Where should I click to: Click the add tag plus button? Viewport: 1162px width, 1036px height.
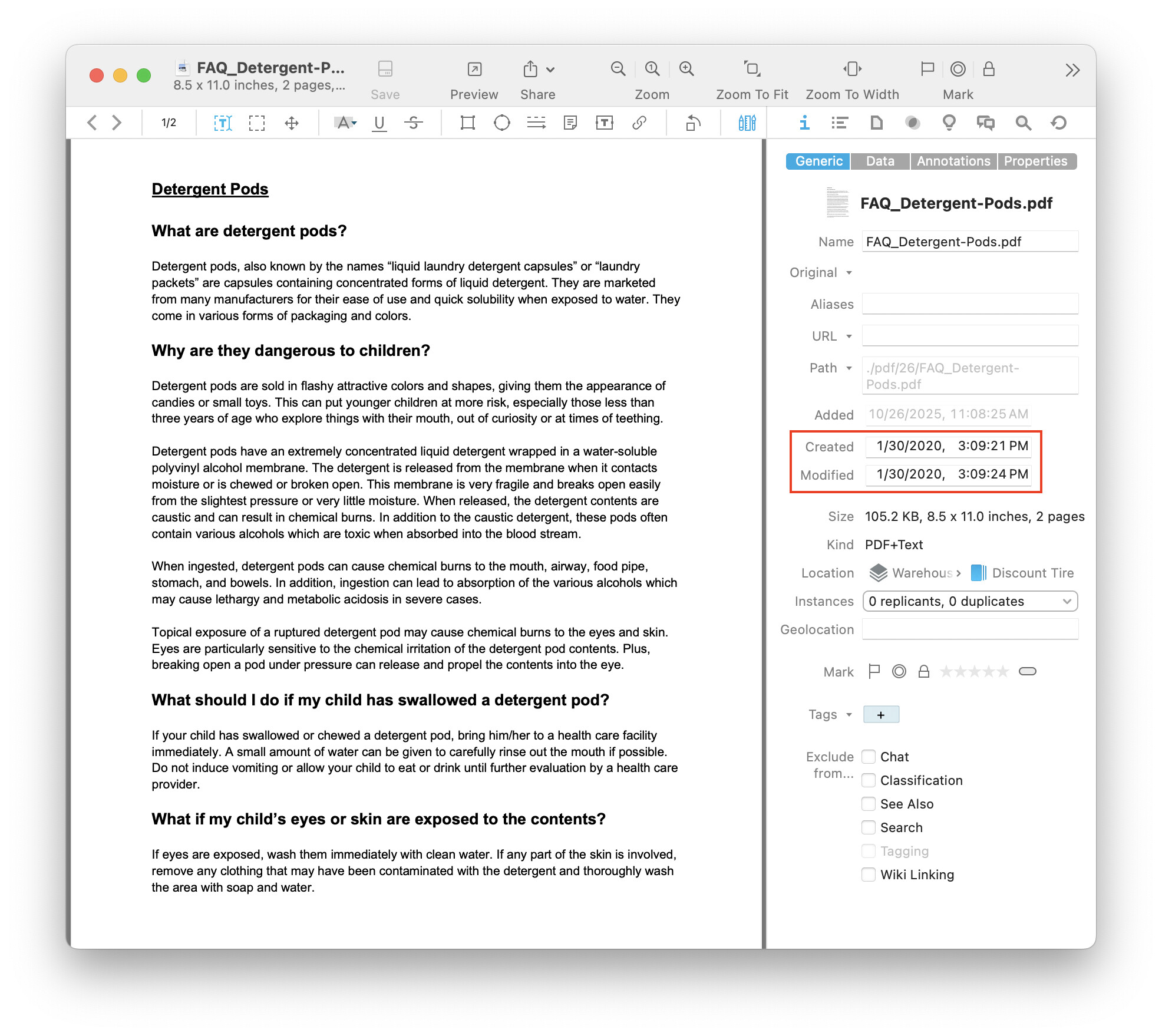(880, 715)
